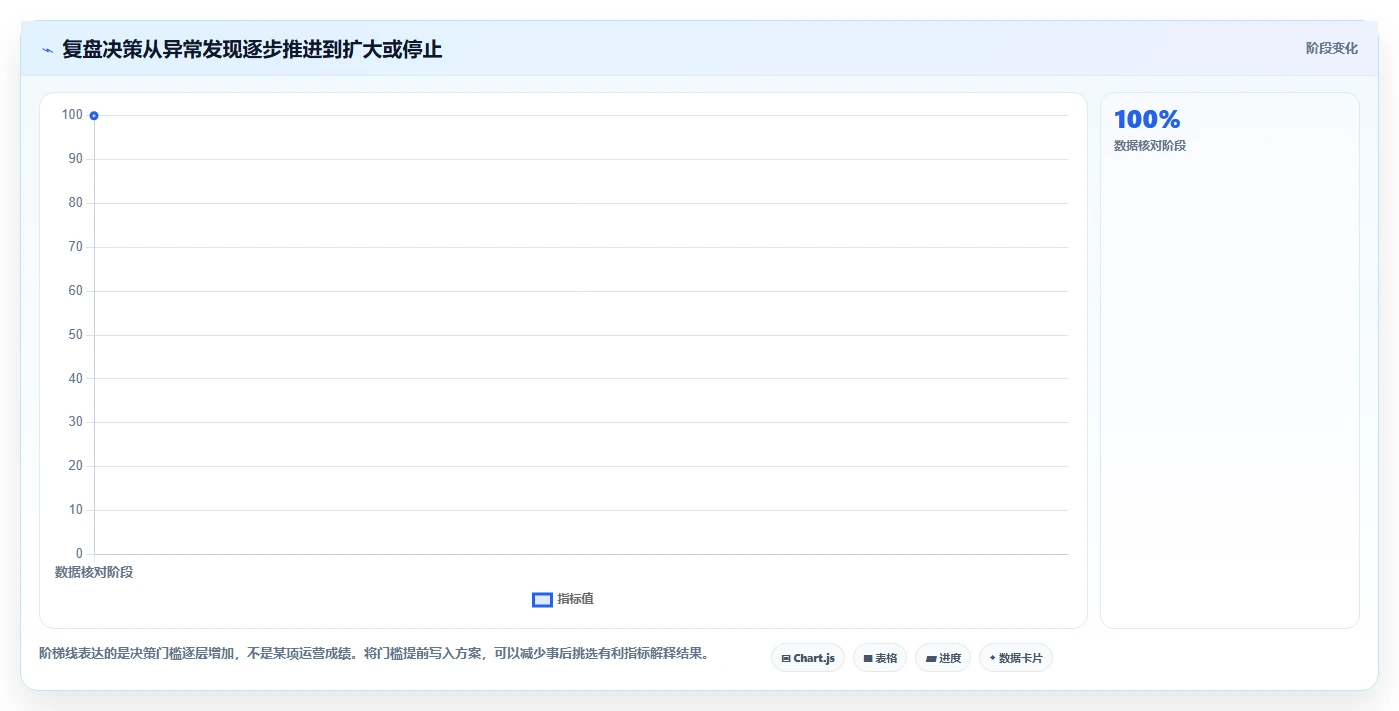Click the 100% value in data card

1147,119
